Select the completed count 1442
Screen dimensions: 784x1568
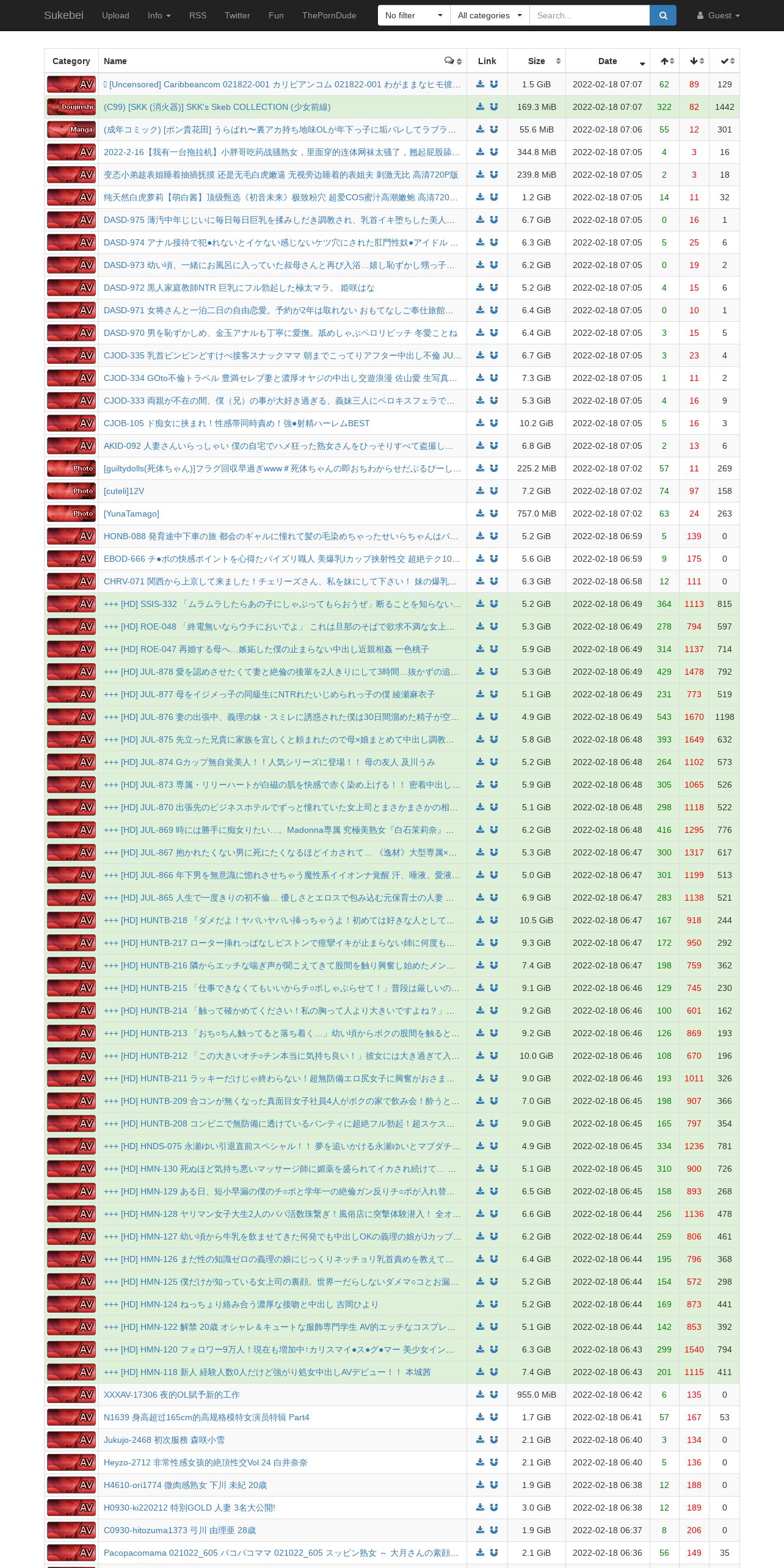pos(725,107)
